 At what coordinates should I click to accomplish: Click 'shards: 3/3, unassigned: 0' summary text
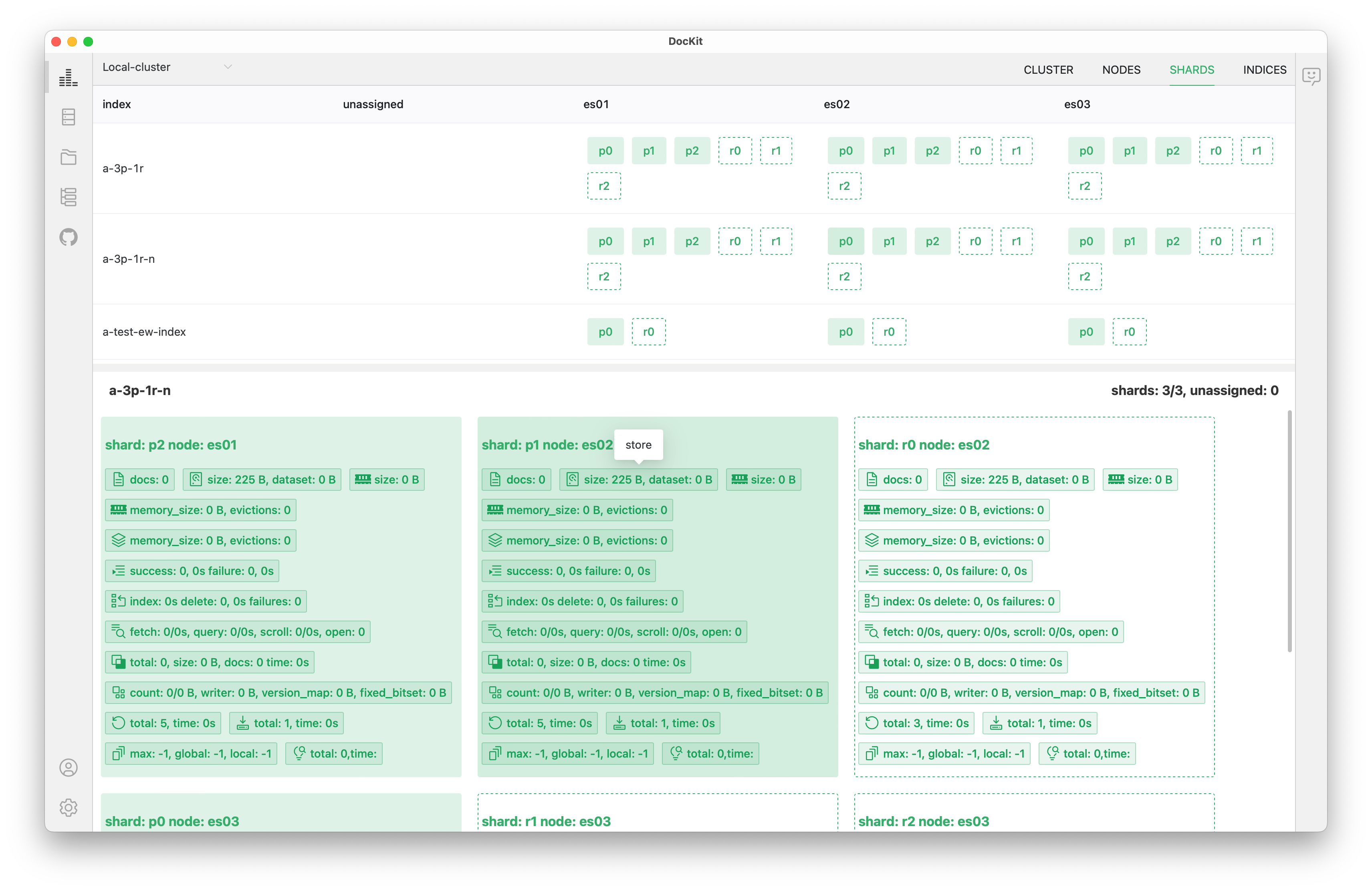tap(1194, 390)
